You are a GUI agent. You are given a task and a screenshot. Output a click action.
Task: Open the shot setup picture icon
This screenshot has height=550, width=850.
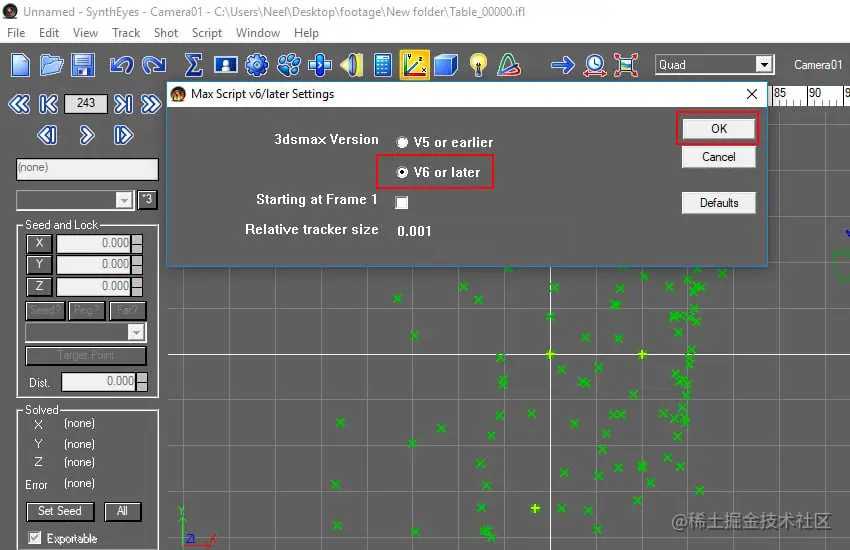[226, 65]
